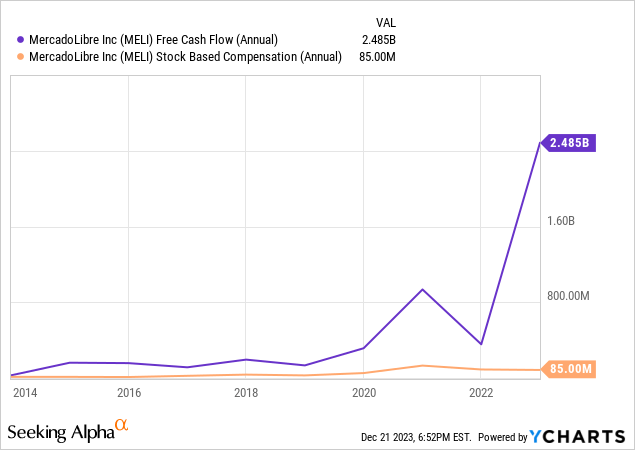The image size is (635, 450).
Task: Click the 1.60B y-axis label
Action: pos(561,221)
